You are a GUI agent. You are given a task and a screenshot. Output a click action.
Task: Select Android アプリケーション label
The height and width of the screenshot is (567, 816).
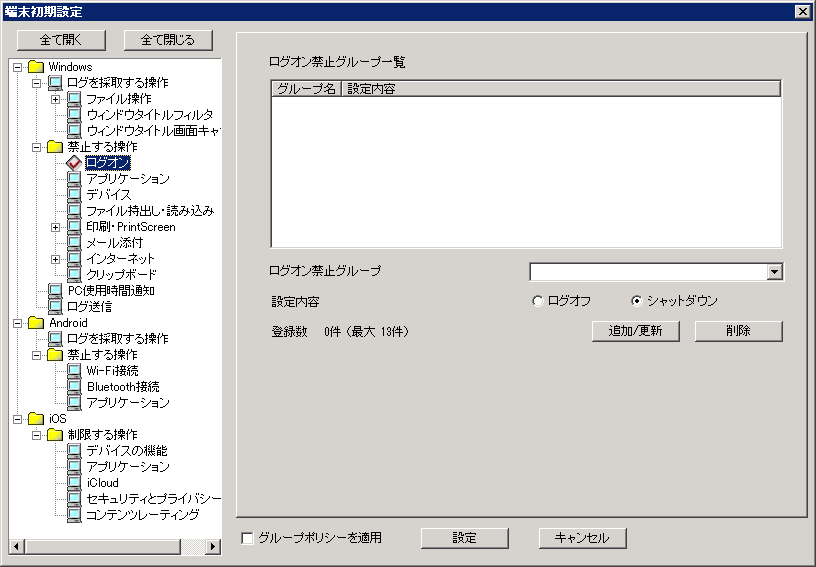(128, 403)
